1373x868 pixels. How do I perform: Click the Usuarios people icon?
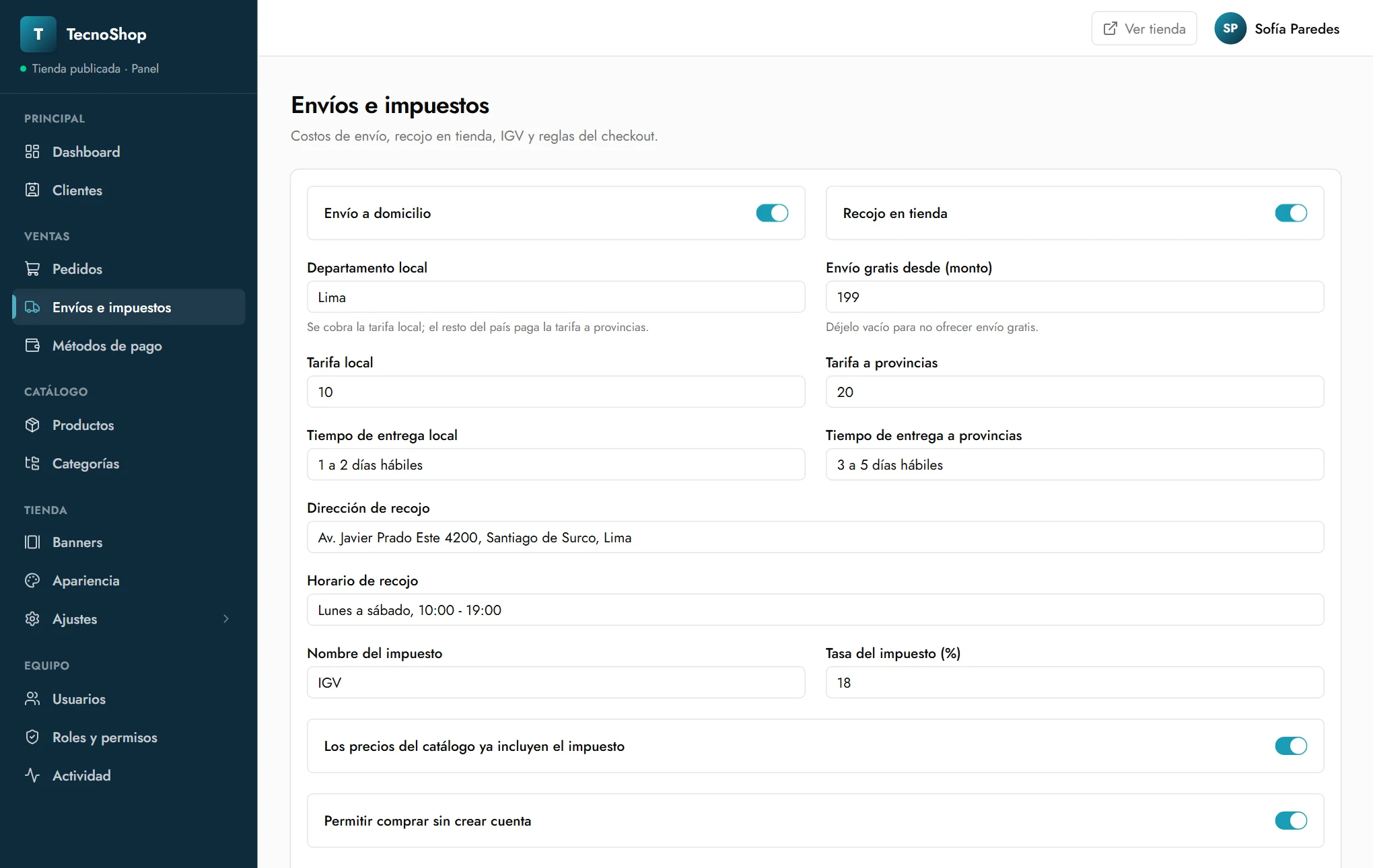click(32, 698)
